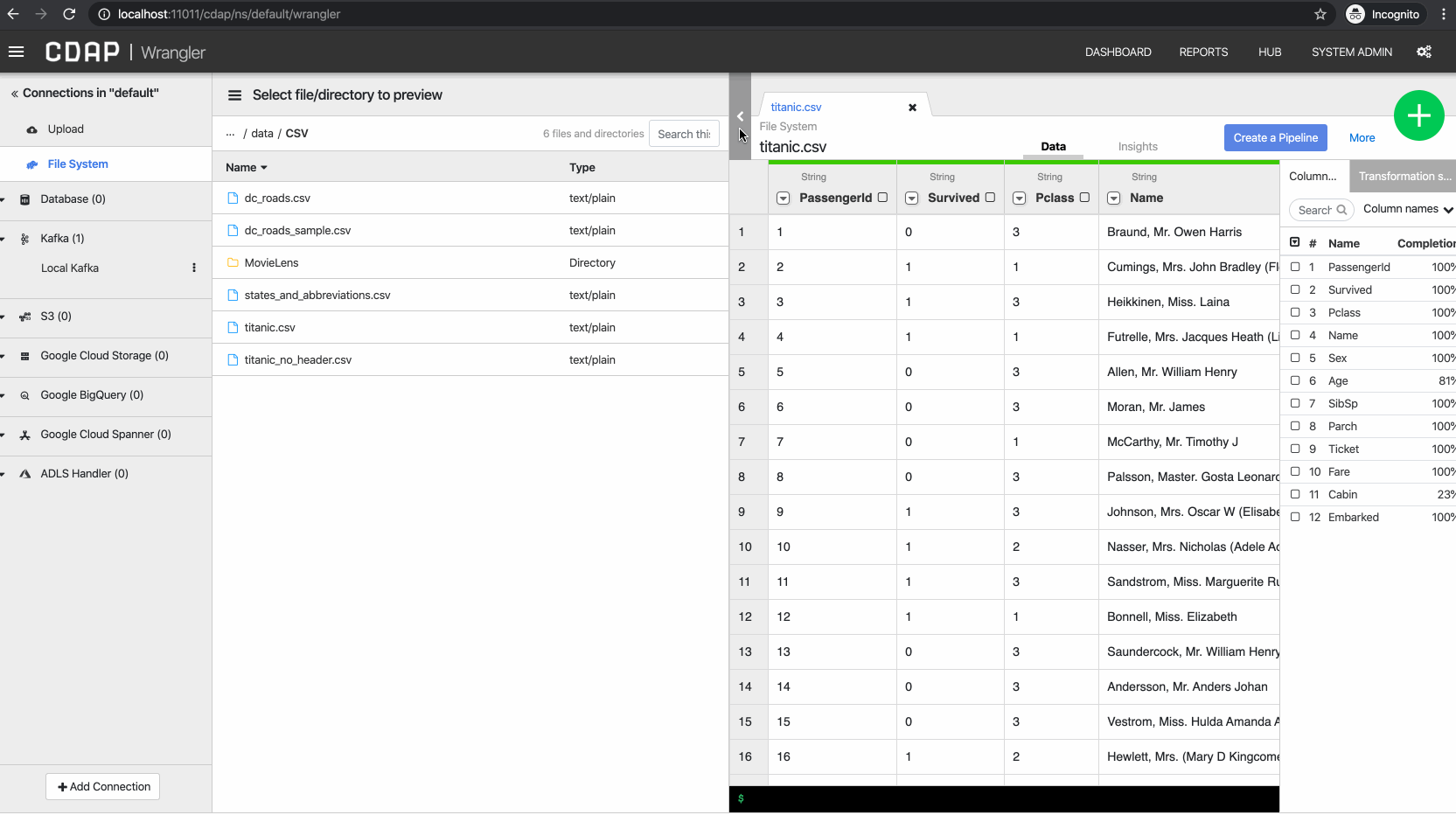Open the Pclass column dropdown arrow
The height and width of the screenshot is (815, 1456).
coord(1020,199)
